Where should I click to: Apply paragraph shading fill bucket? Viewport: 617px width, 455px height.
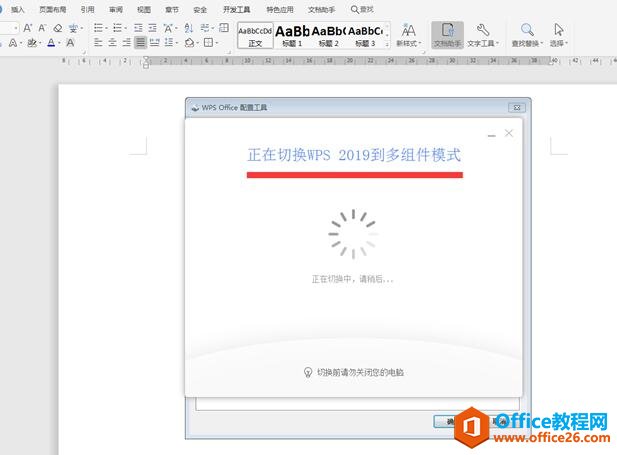click(189, 43)
